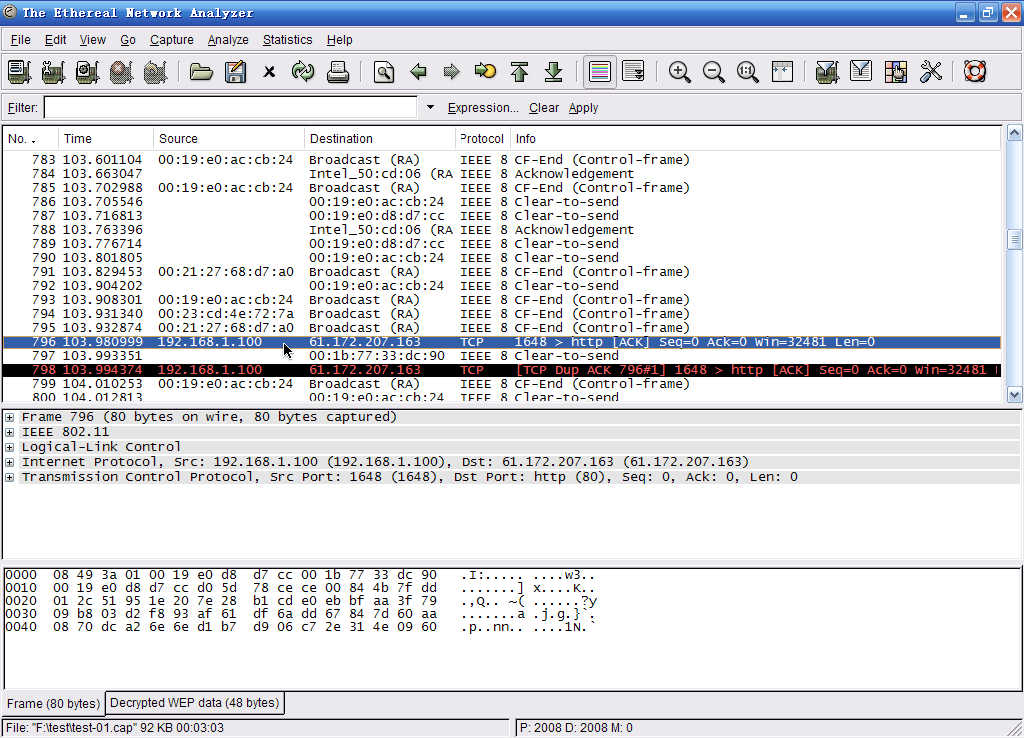Focus the display filter text field
The width and height of the screenshot is (1024, 738).
[231, 108]
